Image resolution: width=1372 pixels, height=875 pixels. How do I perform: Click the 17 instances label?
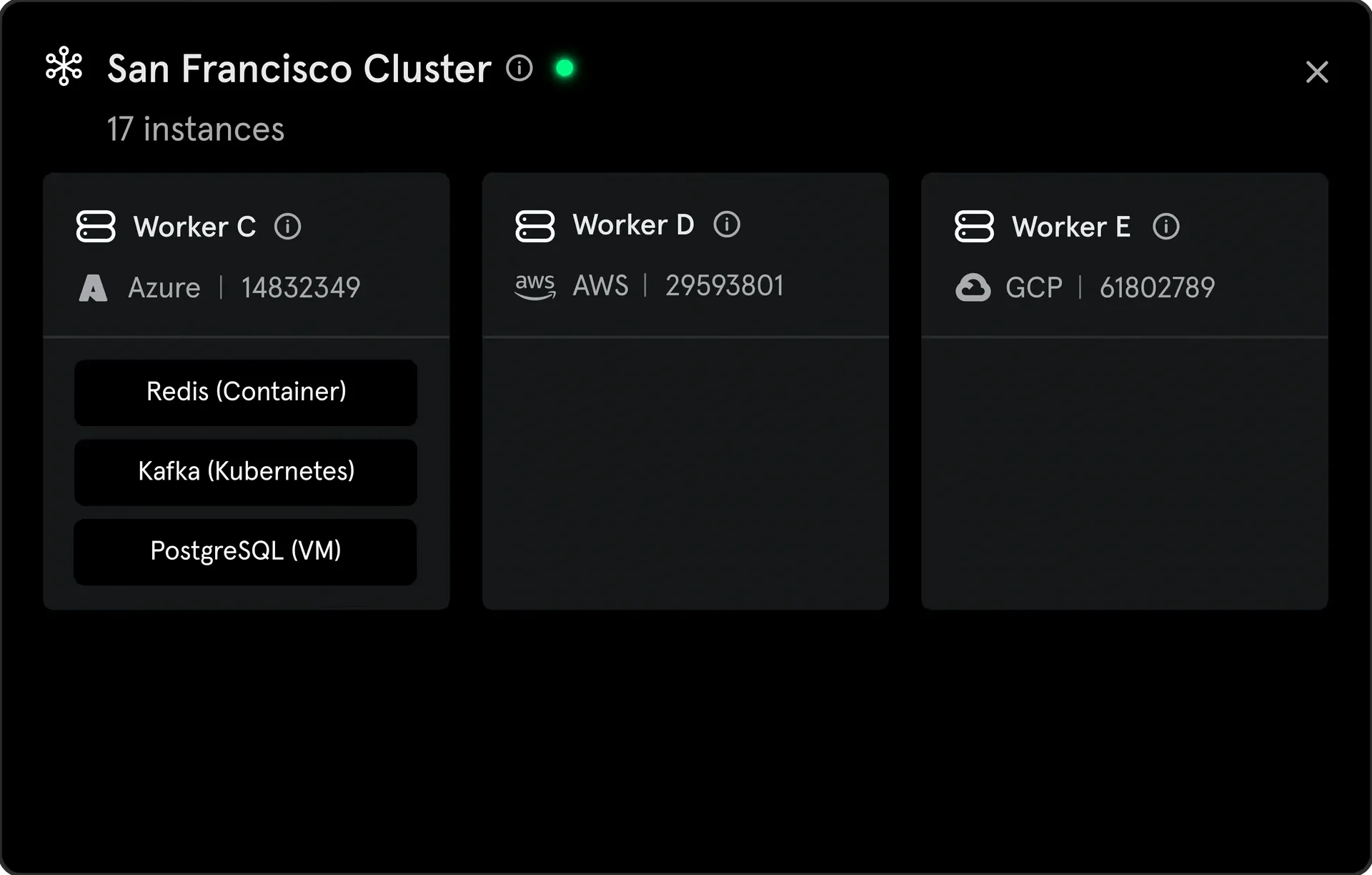coord(196,129)
